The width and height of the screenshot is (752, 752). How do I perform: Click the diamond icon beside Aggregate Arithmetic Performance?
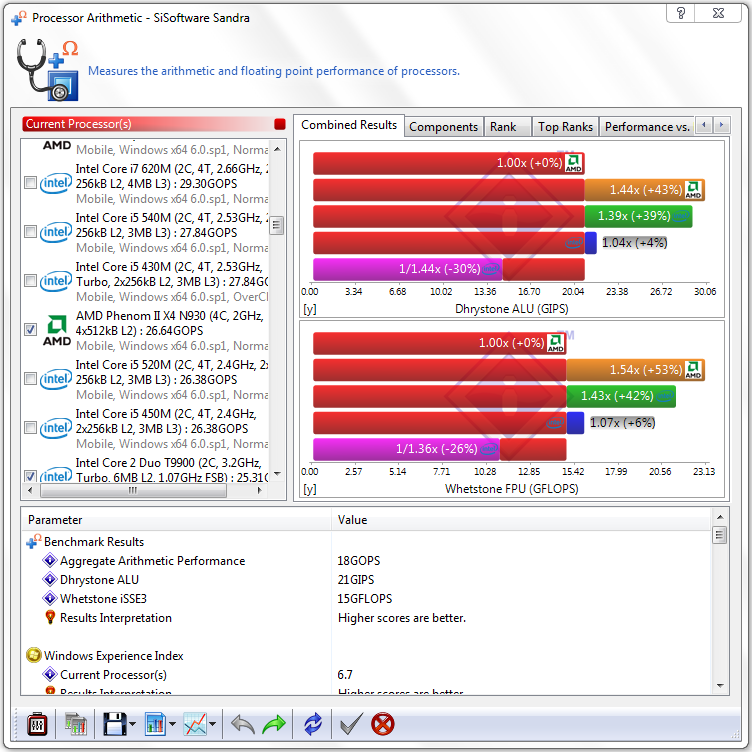tap(50, 560)
